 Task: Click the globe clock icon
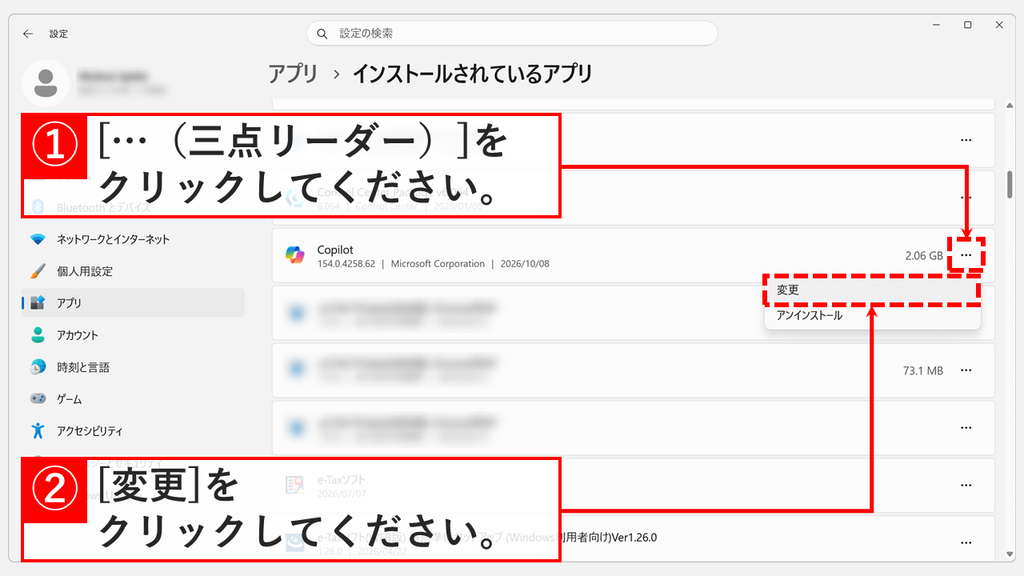tap(38, 367)
